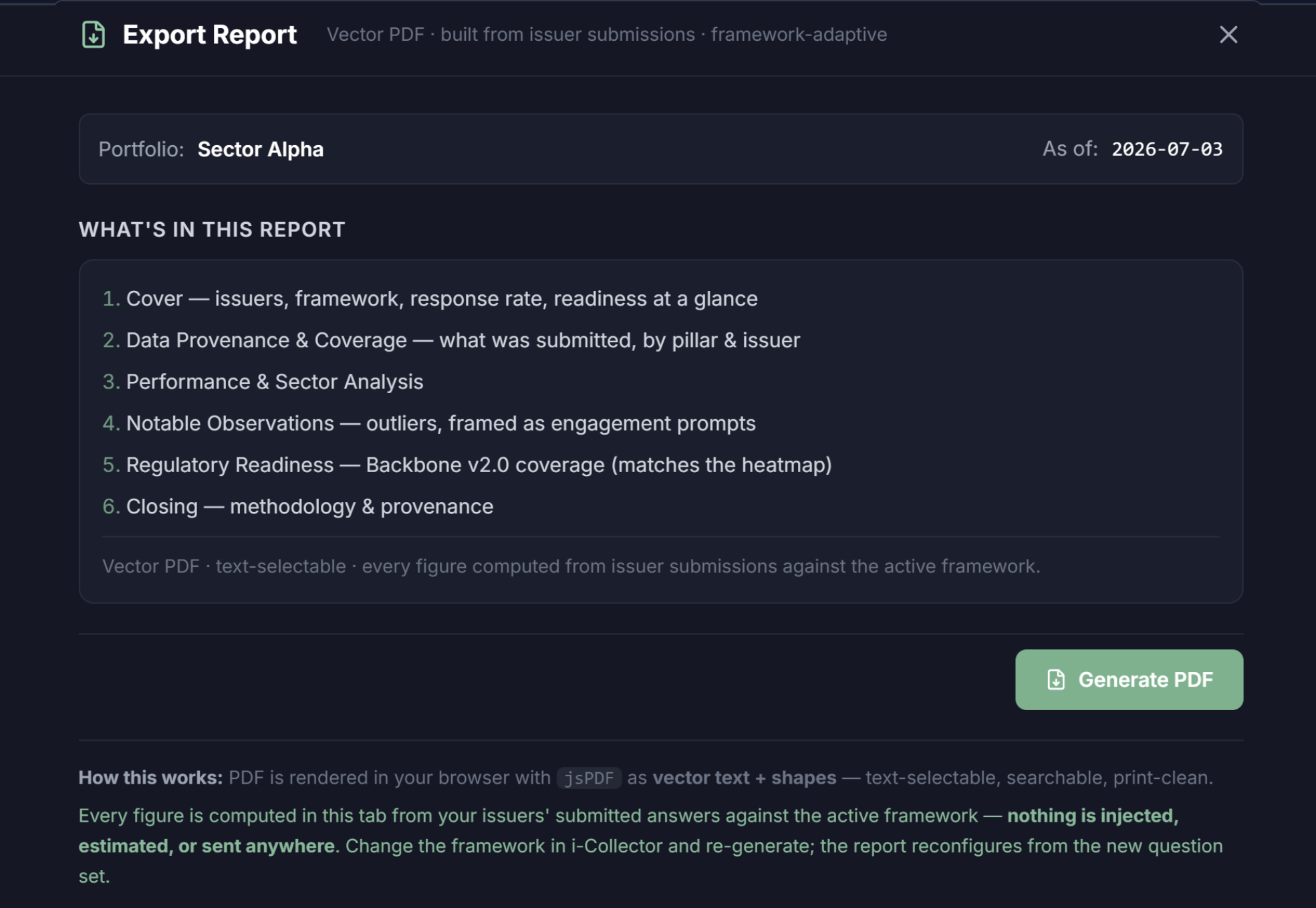Click Performance & Sector Analysis item

(263, 382)
